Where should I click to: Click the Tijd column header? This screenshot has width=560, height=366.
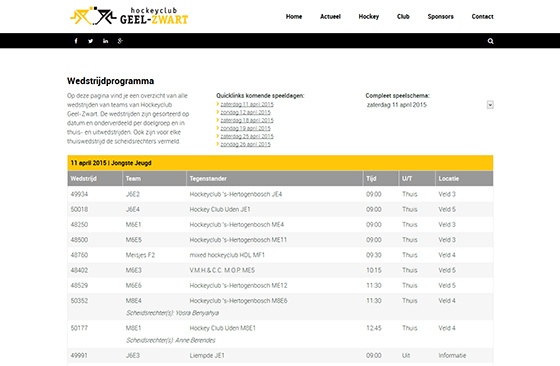pyautogui.click(x=380, y=179)
